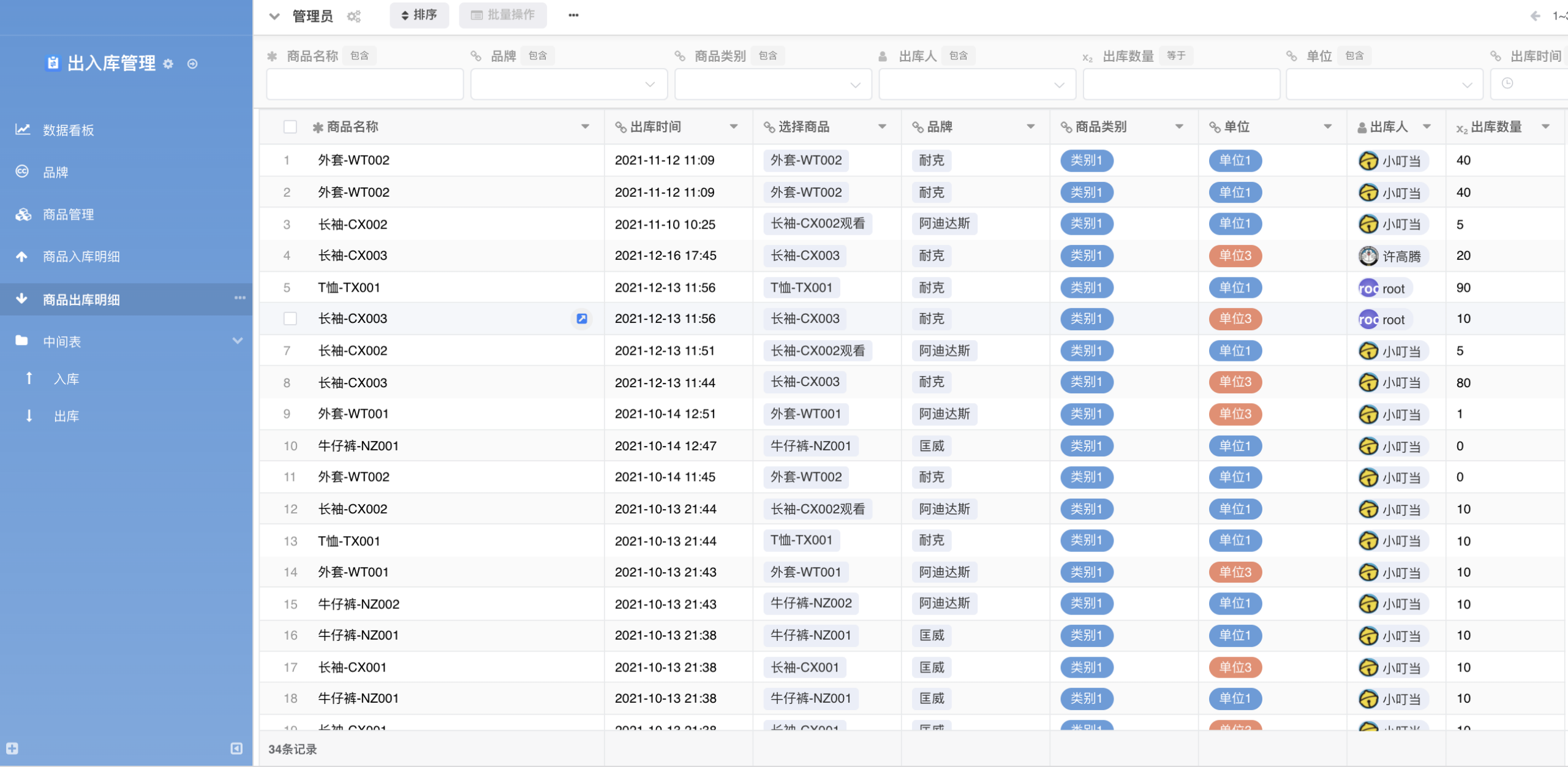
Task: Expand the view selector chevron beside 管理员
Action: [x=274, y=17]
